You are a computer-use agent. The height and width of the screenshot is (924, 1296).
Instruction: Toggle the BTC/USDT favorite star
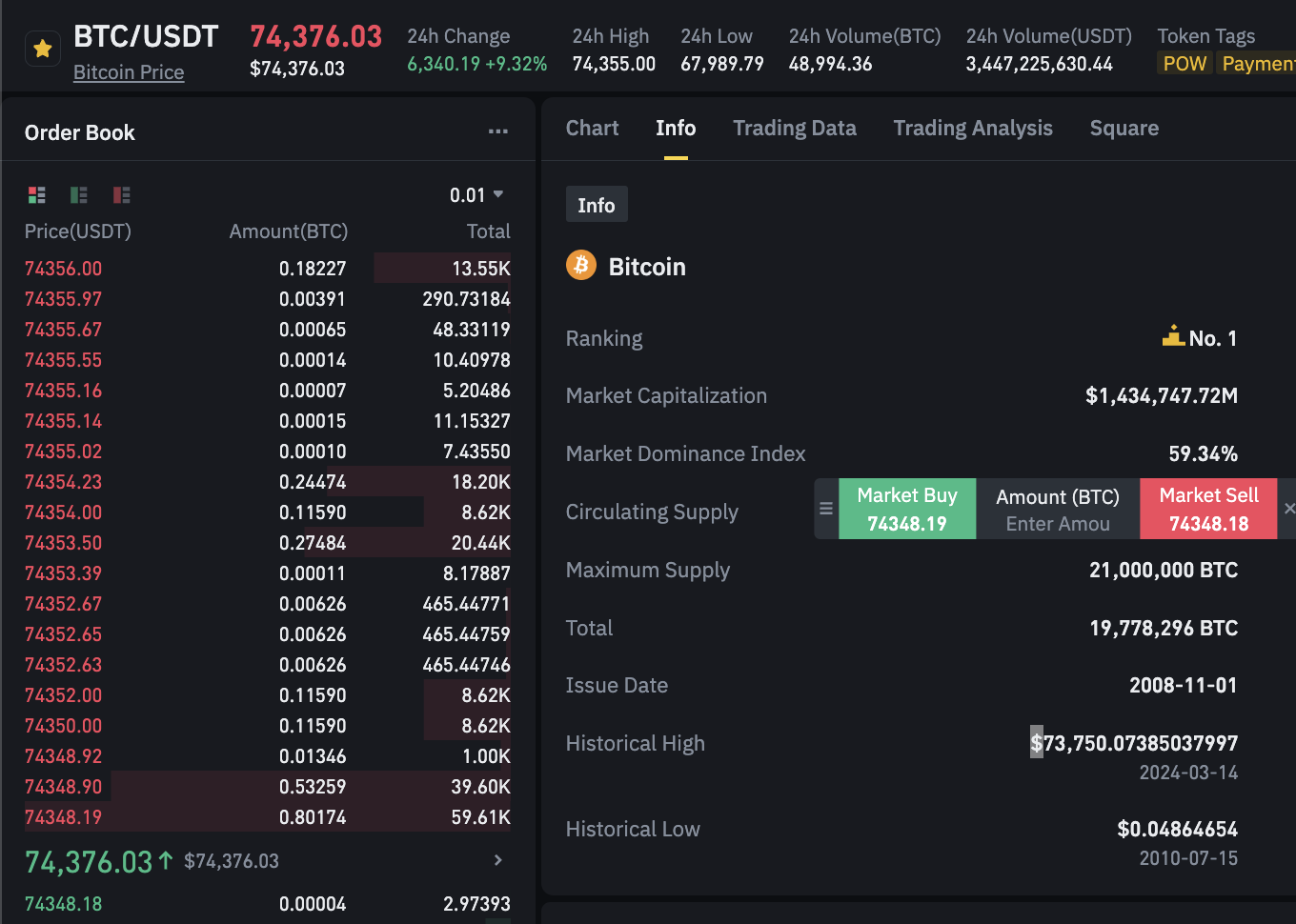[x=42, y=48]
